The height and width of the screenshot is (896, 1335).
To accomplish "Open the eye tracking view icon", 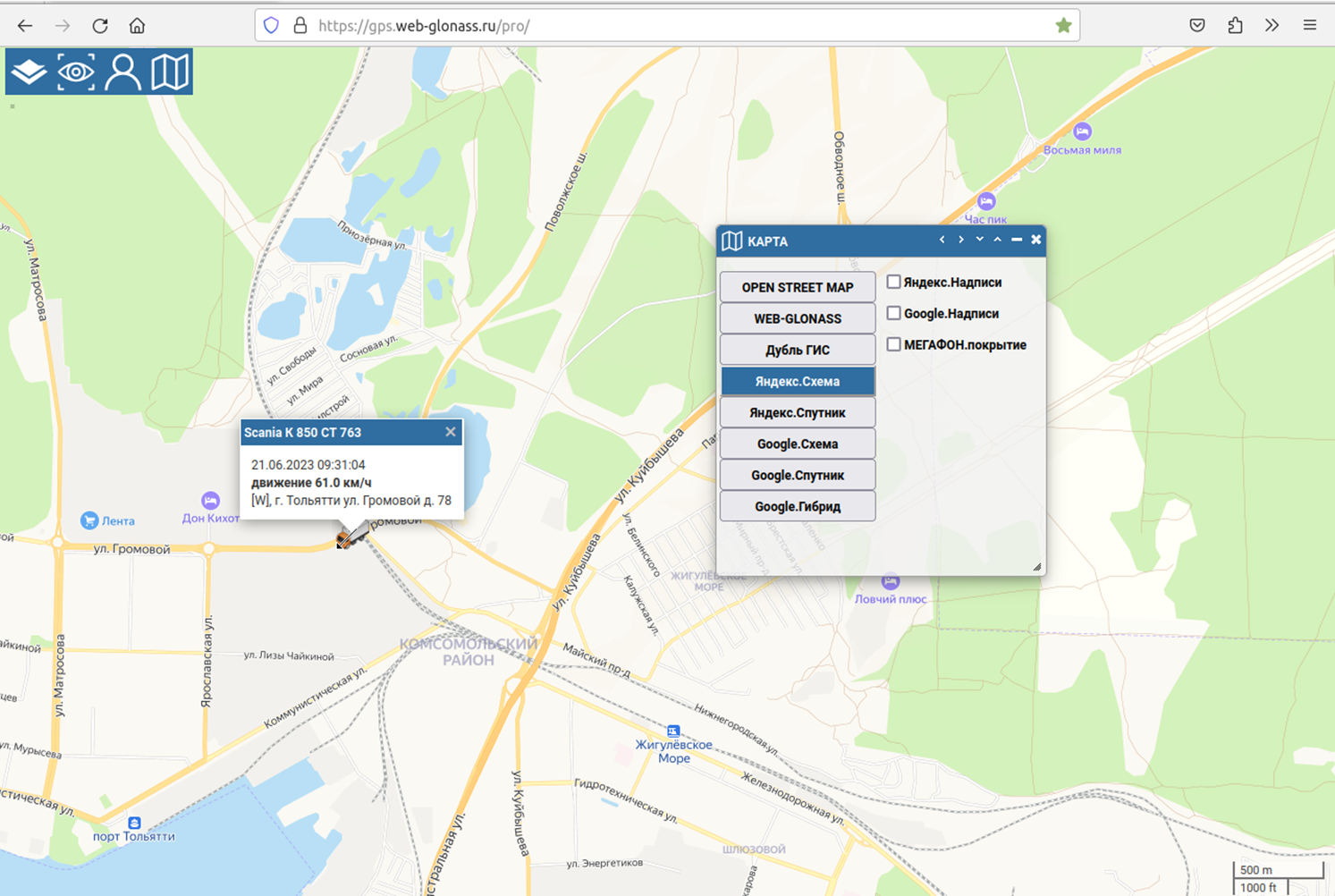I will [76, 72].
